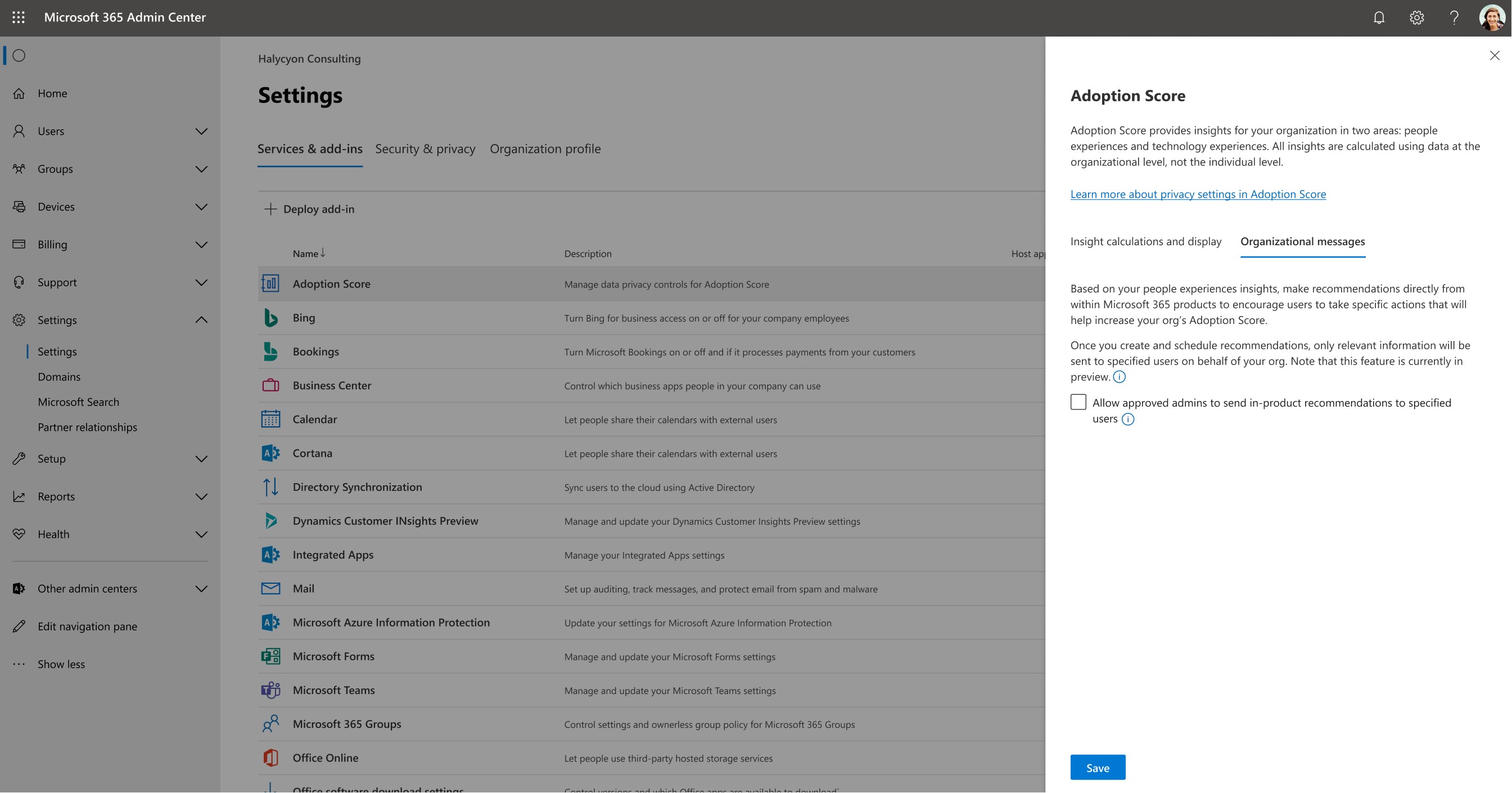
Task: Expand Other admin centers section
Action: [201, 589]
